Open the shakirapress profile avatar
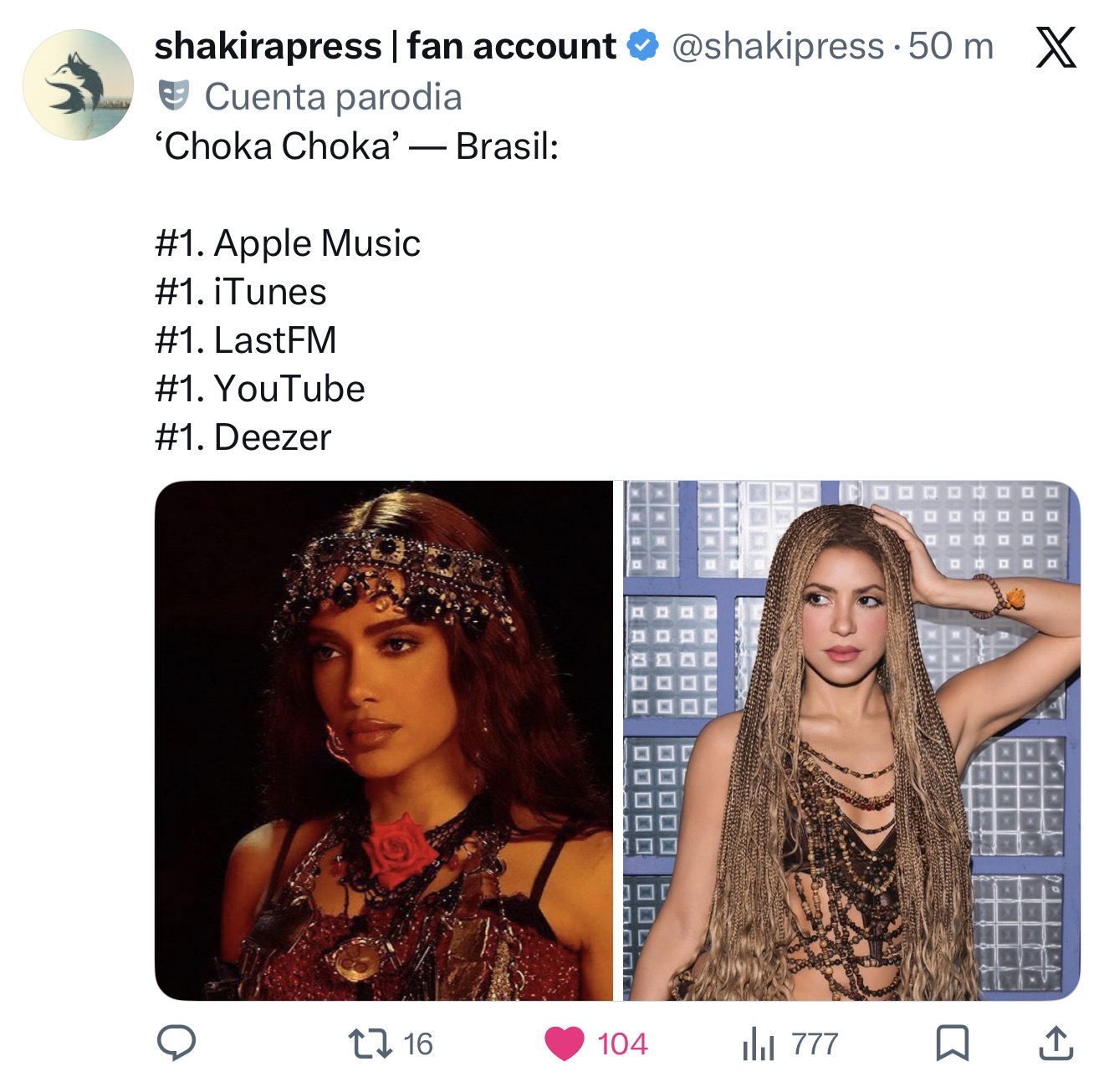This screenshot has height=1092, width=1104. (x=78, y=84)
